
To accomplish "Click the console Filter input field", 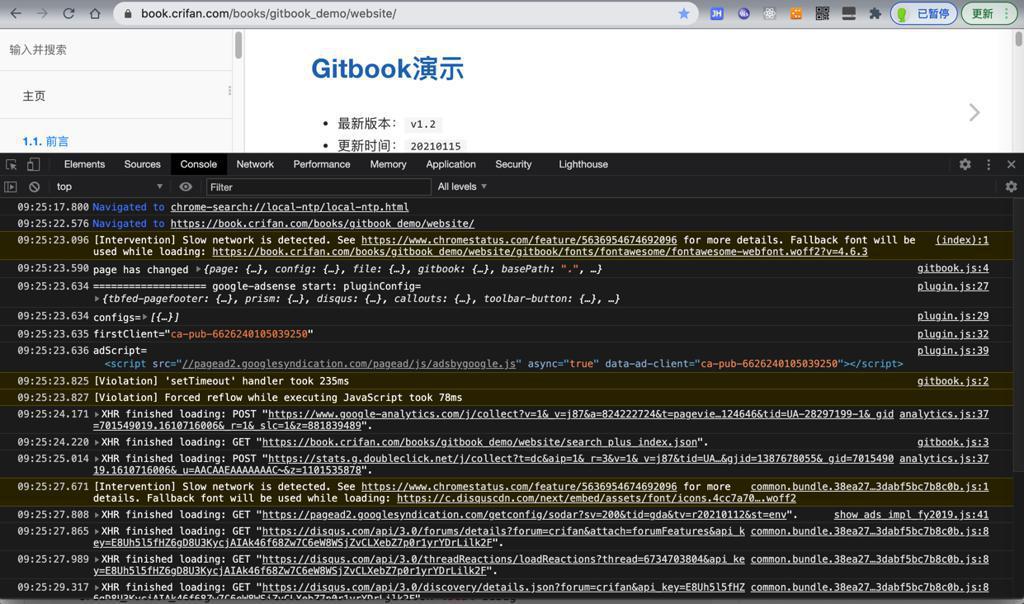I will coord(319,187).
